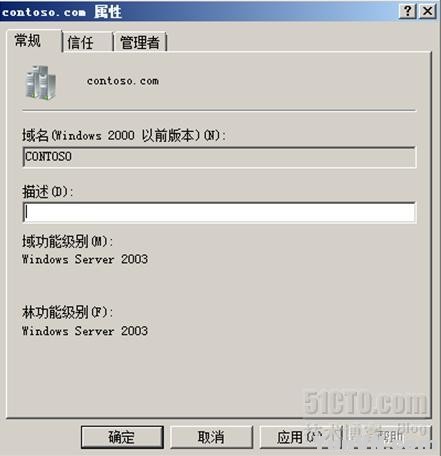This screenshot has height=456, width=441.
Task: Focus the 描述 text input field
Action: click(219, 212)
